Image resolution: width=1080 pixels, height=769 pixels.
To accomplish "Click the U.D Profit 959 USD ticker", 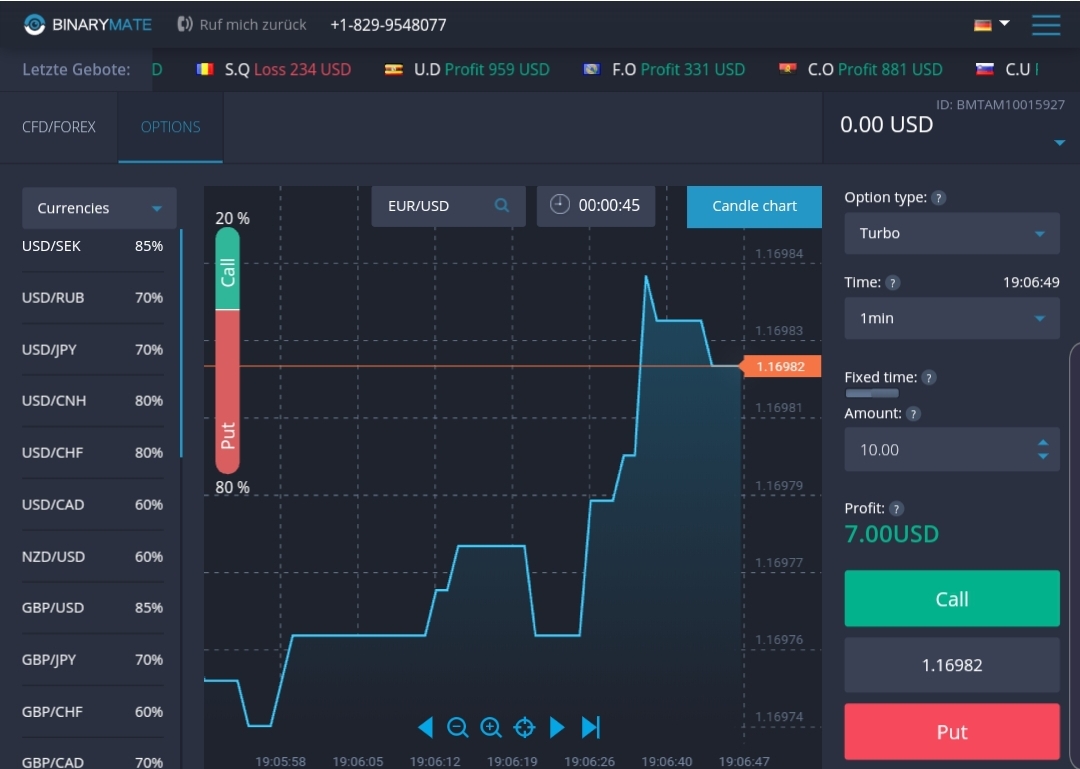I will [467, 70].
